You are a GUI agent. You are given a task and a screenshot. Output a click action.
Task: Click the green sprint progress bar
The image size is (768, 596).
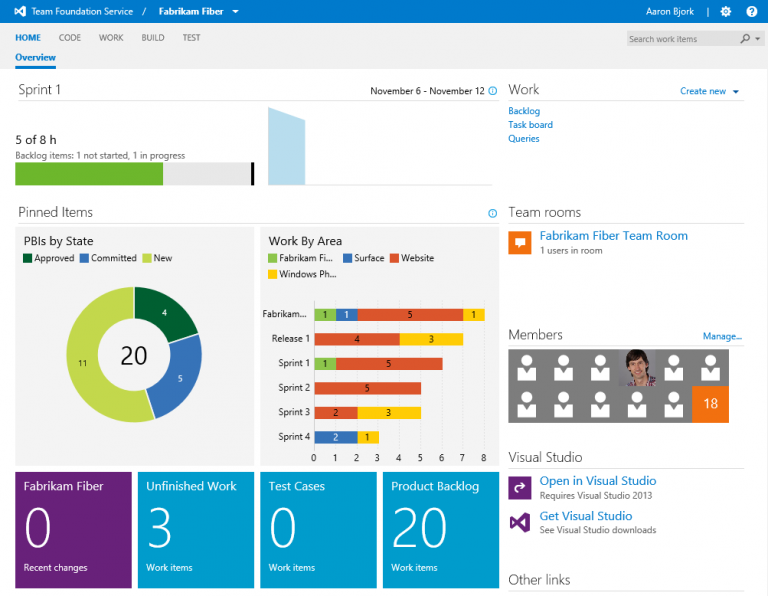pyautogui.click(x=89, y=174)
